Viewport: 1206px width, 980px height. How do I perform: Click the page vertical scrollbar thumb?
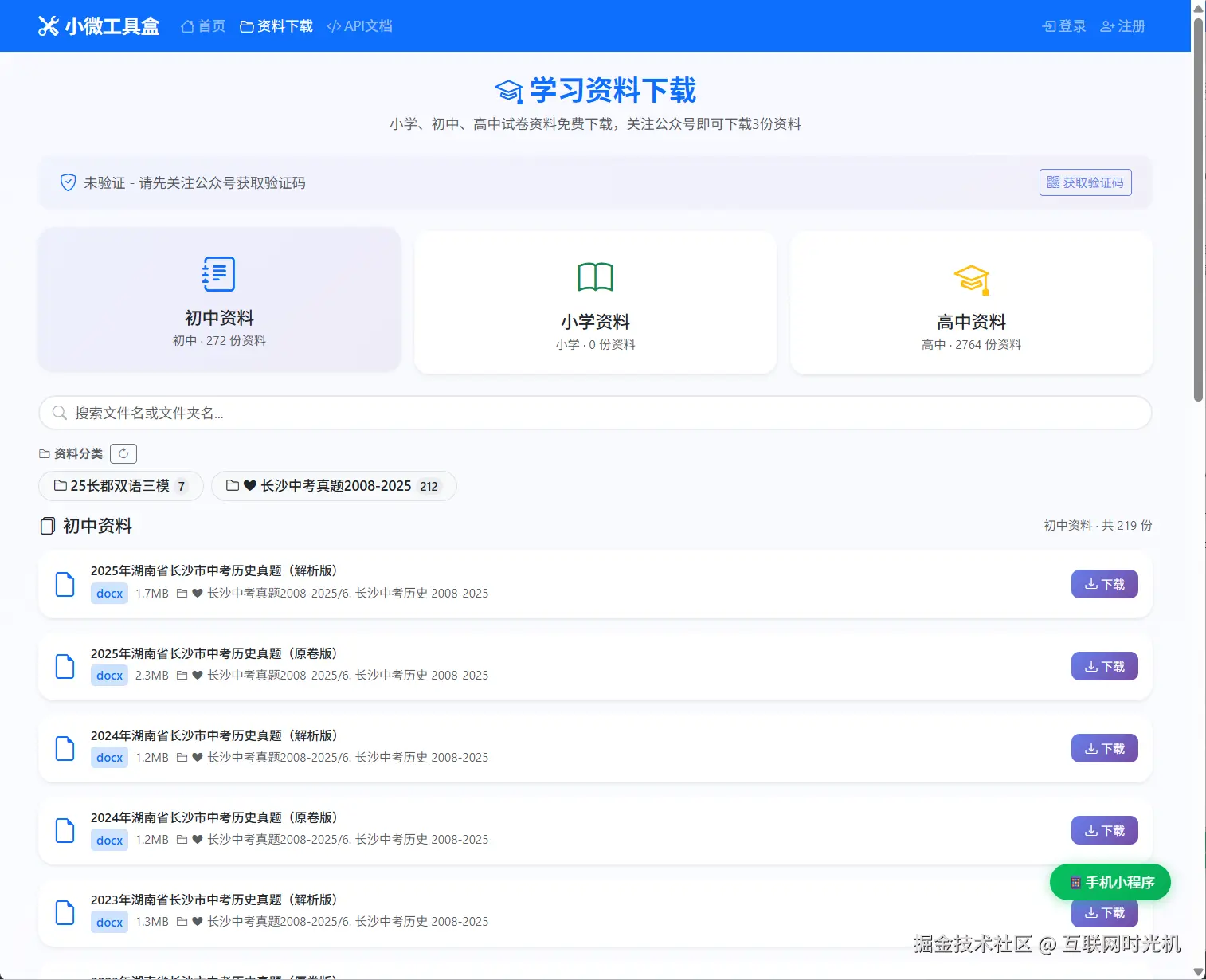click(1198, 209)
